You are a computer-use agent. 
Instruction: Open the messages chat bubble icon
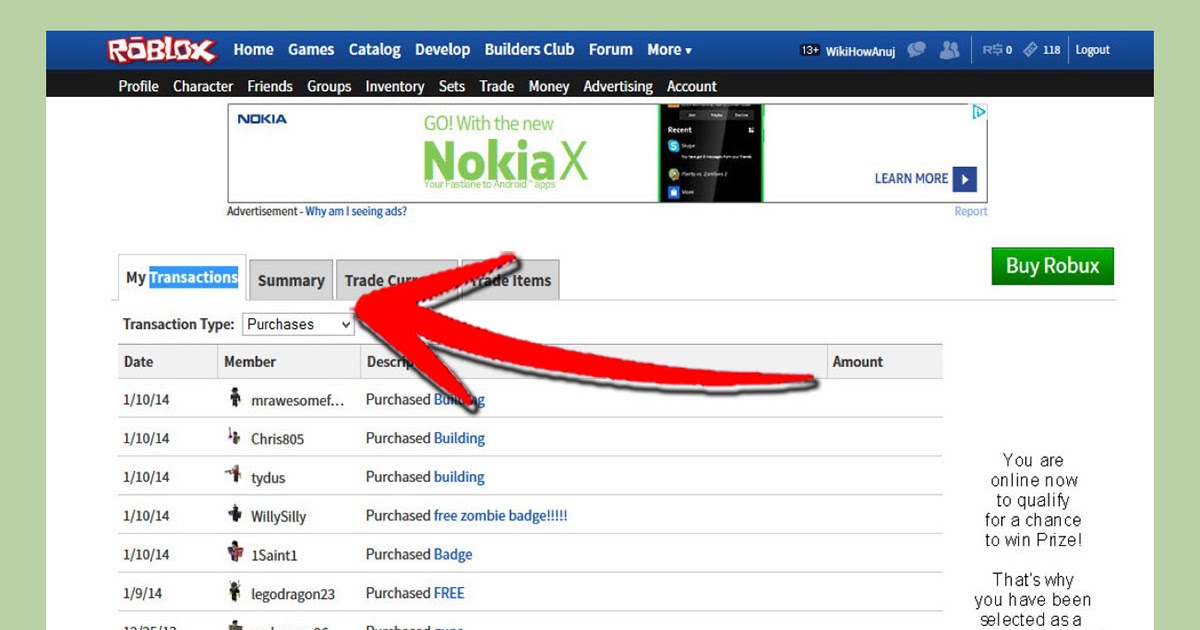point(916,50)
